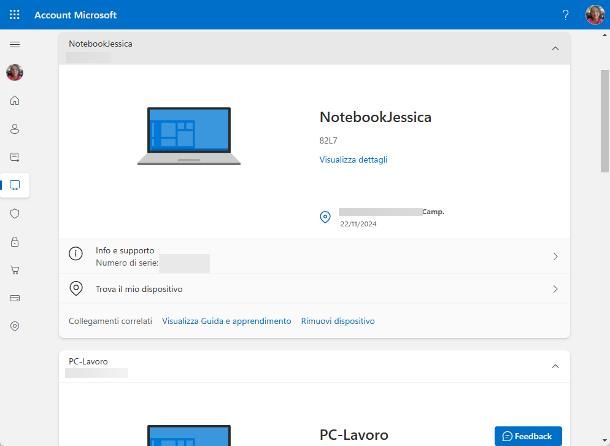Go to Home in the sidebar

pos(15,101)
